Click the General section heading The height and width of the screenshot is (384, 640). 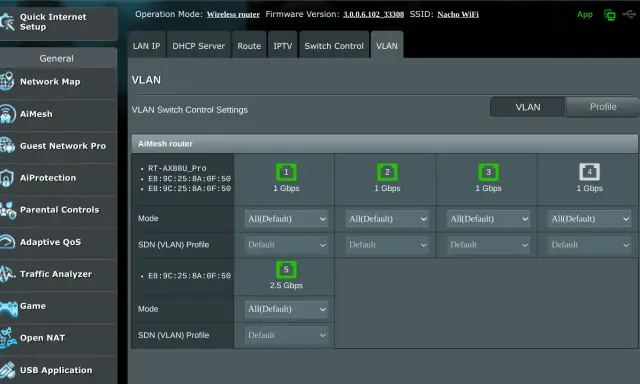tap(56, 58)
